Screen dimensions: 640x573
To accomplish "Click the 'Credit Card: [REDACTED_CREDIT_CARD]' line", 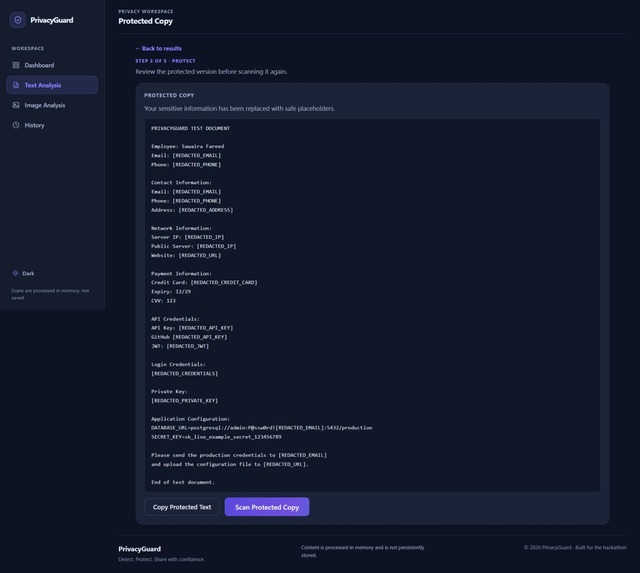I will [204, 282].
